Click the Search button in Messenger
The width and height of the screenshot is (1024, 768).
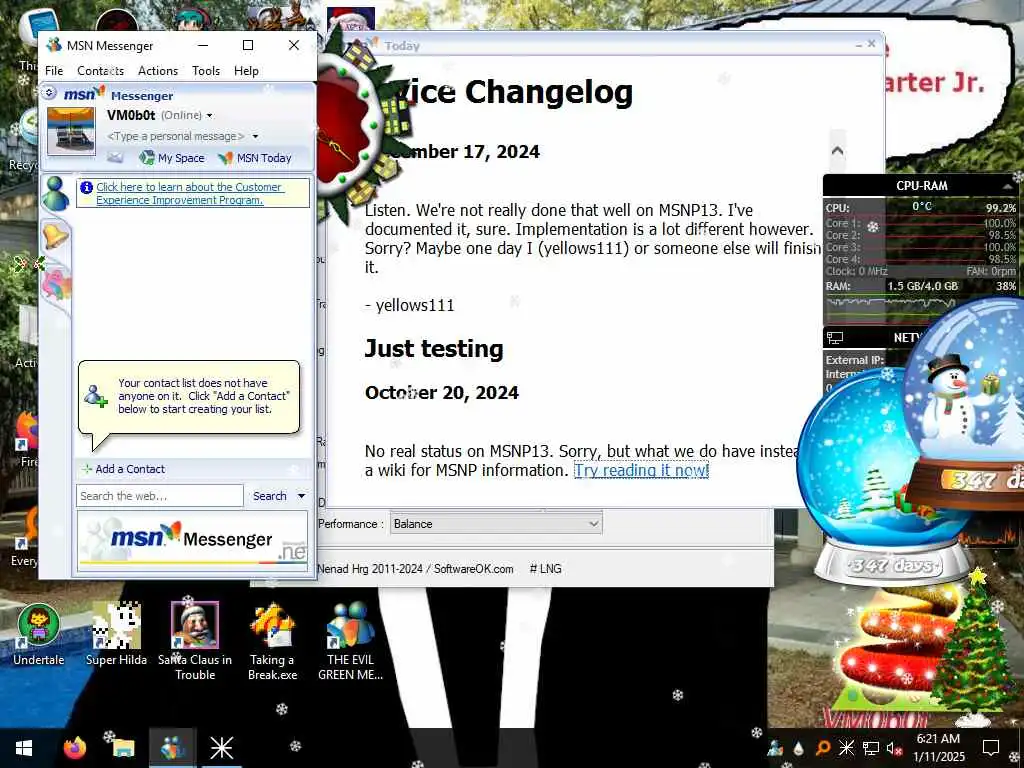270,496
